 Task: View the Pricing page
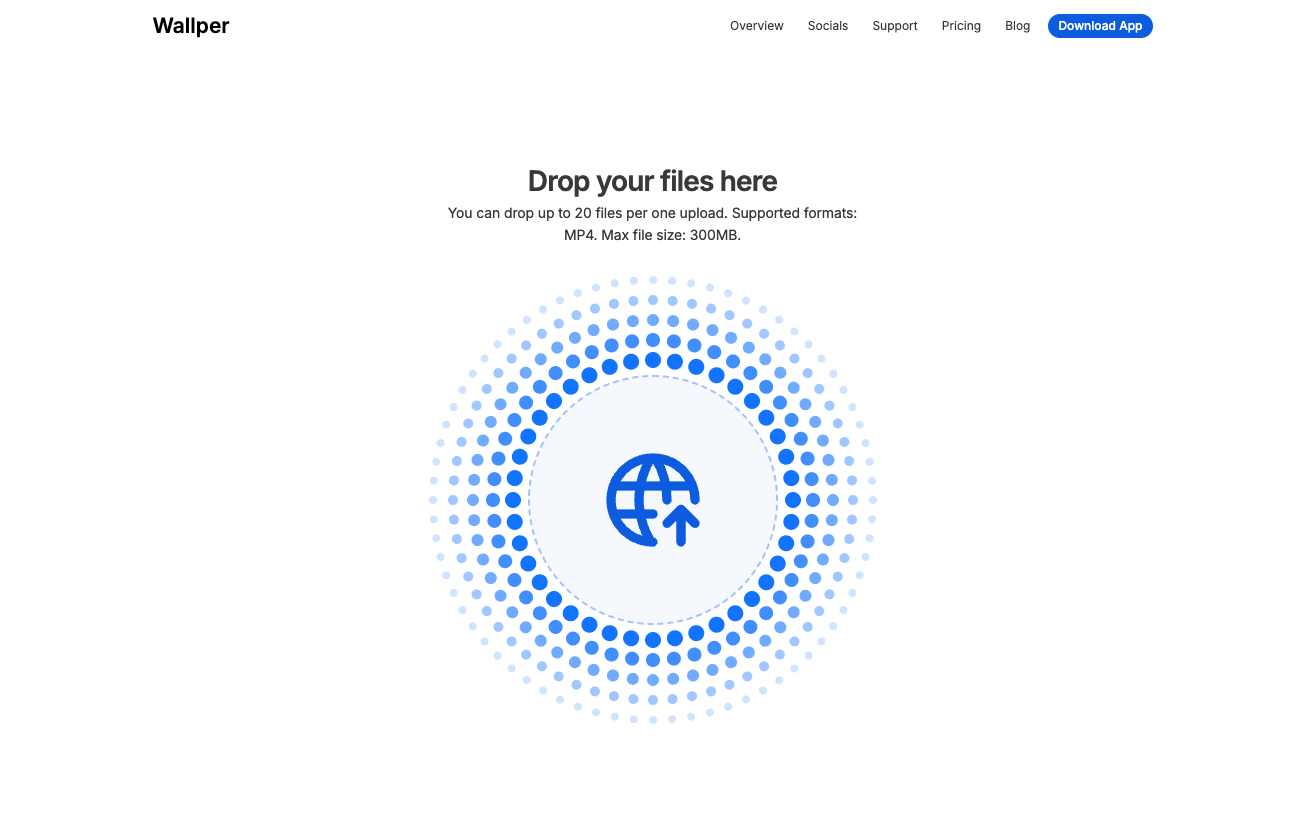point(960,26)
